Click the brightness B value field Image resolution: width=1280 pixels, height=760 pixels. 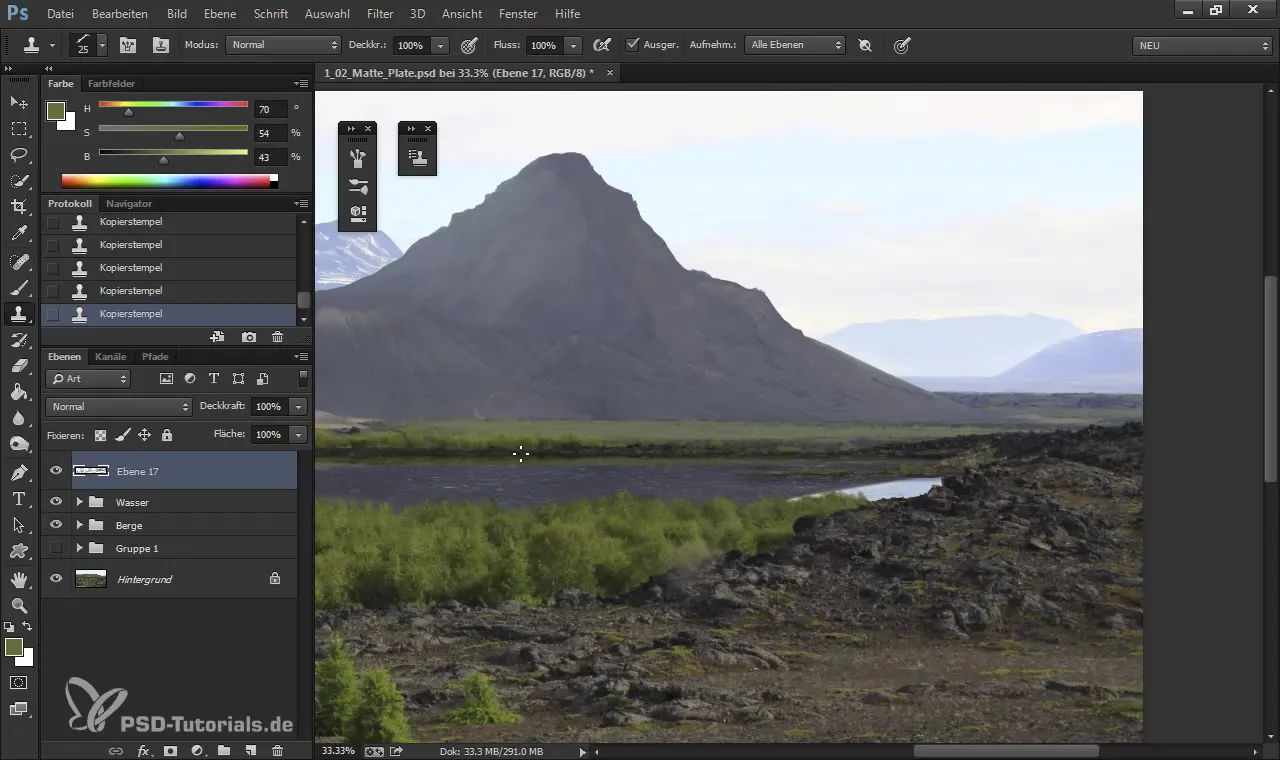tap(270, 157)
